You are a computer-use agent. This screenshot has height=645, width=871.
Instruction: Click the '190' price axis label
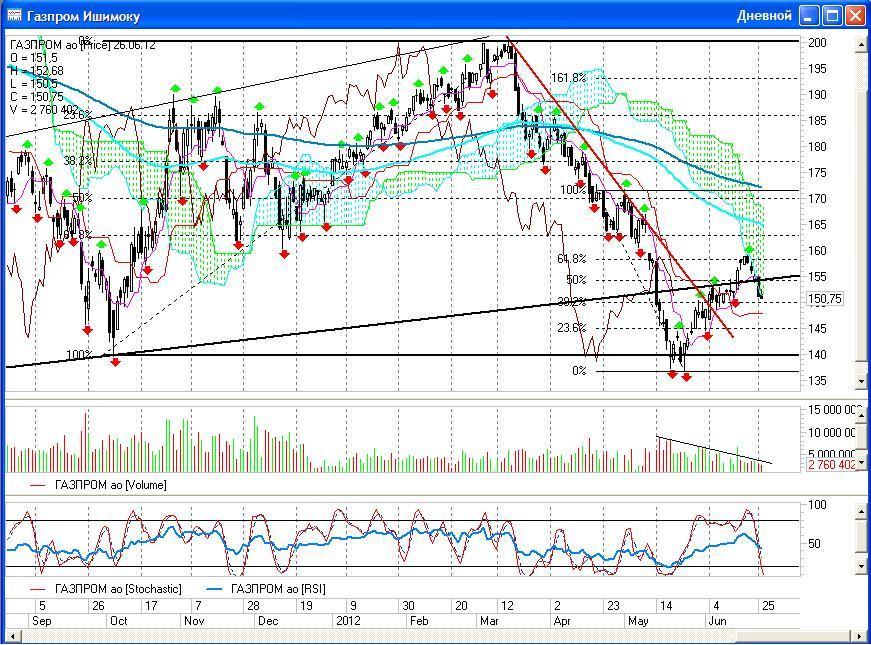click(817, 94)
